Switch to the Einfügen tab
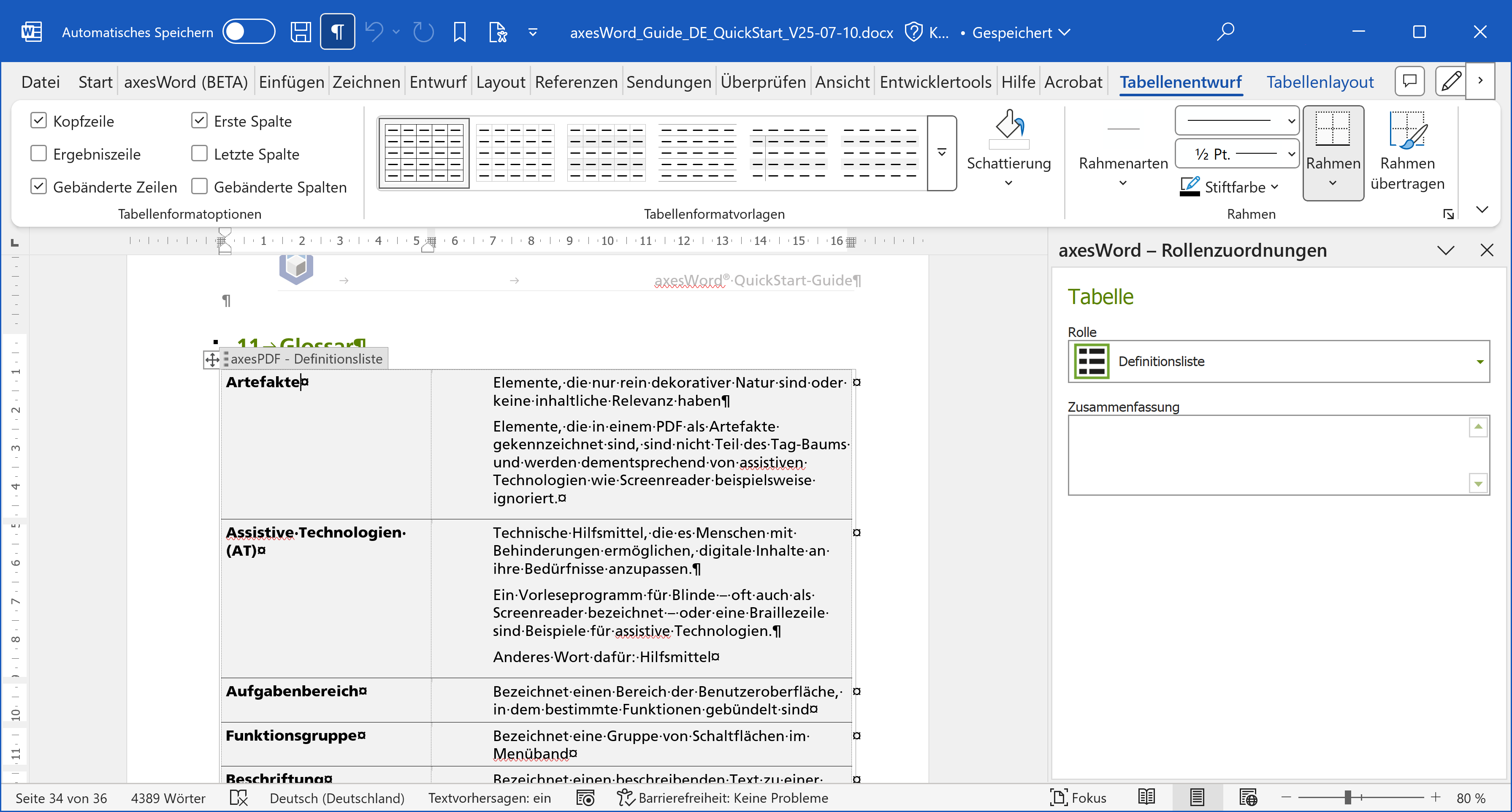 pos(291,81)
